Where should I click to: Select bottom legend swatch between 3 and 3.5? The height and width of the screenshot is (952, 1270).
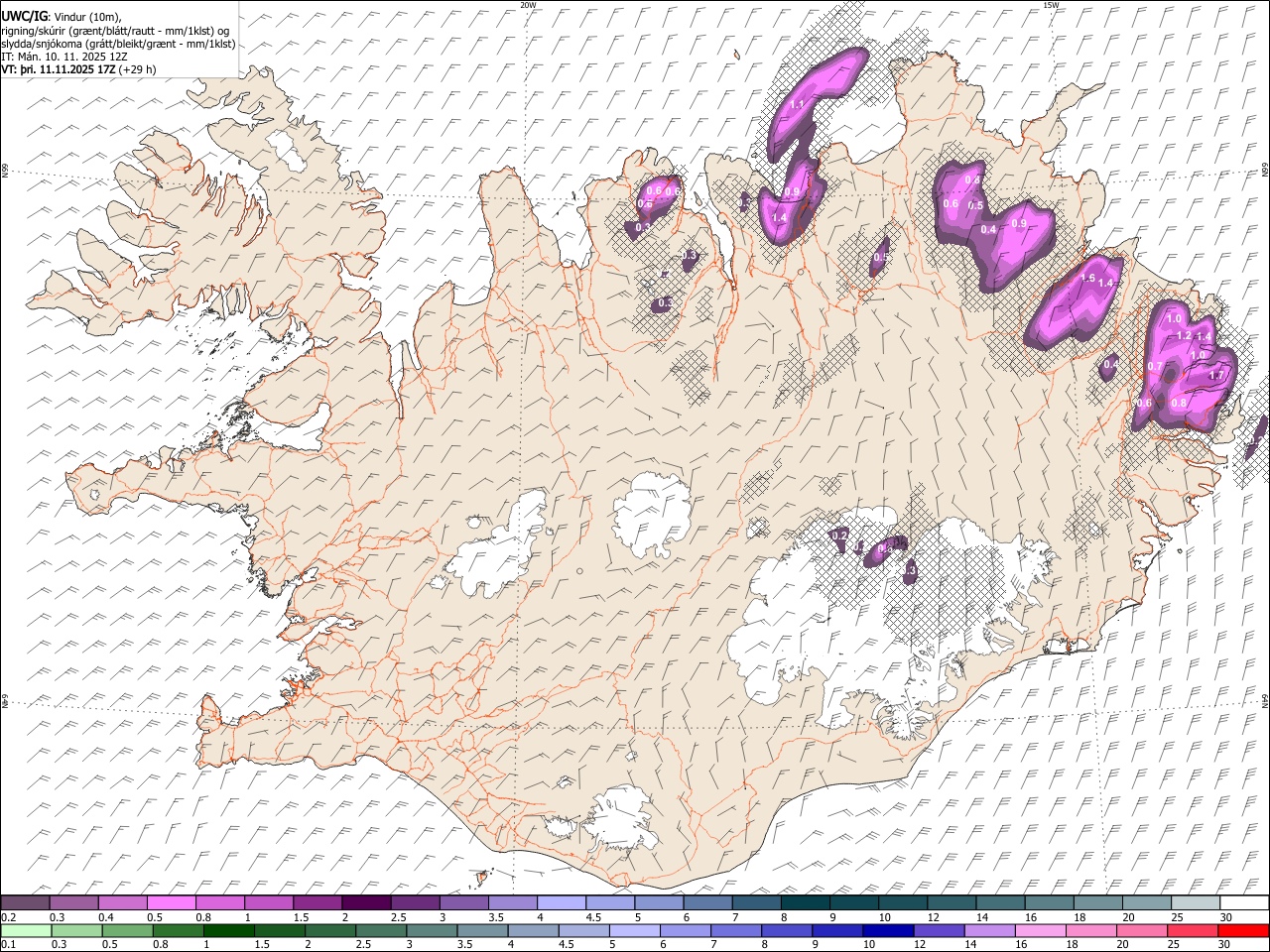pos(432,930)
